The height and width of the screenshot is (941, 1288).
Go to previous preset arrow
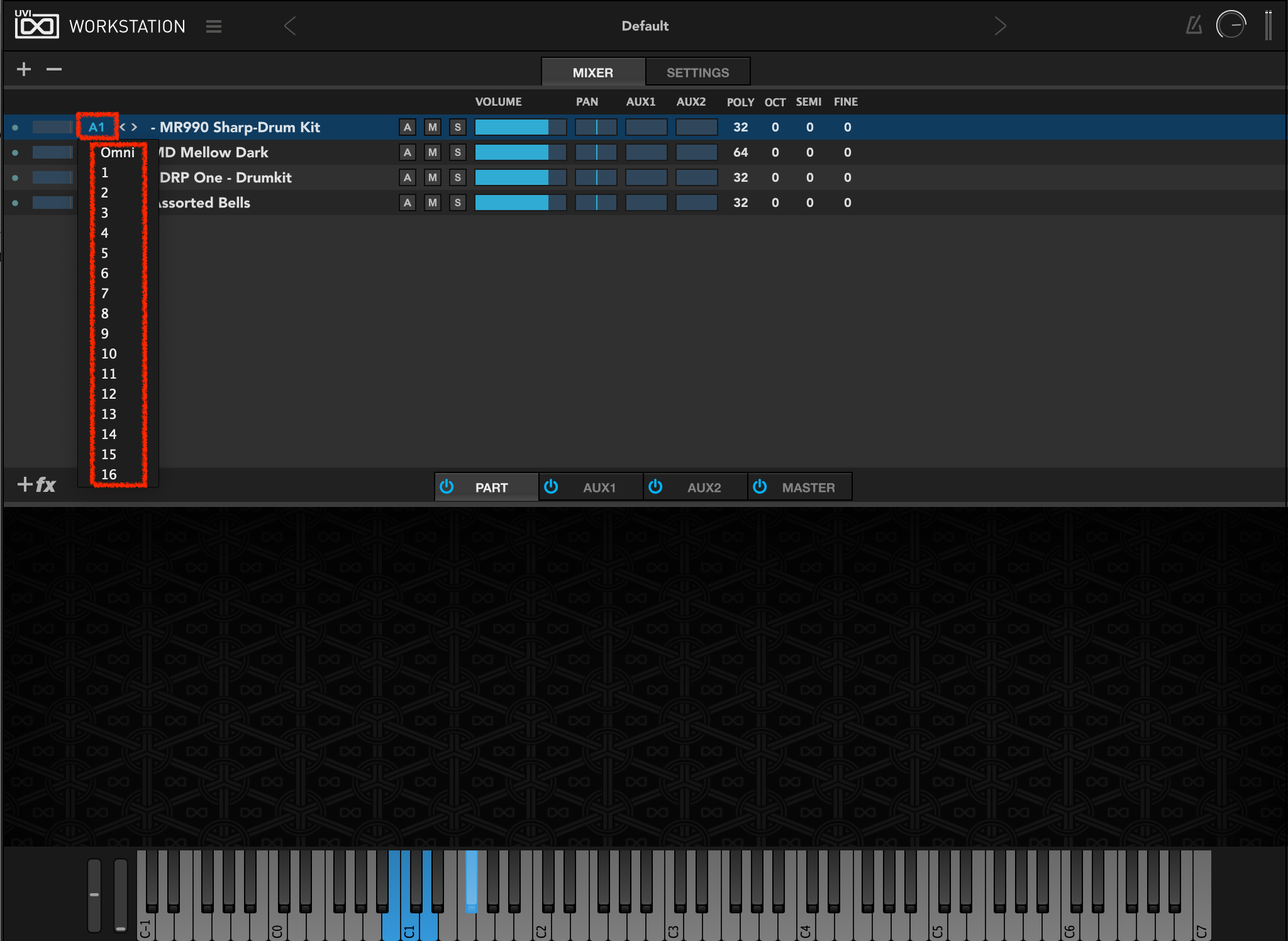[x=290, y=26]
